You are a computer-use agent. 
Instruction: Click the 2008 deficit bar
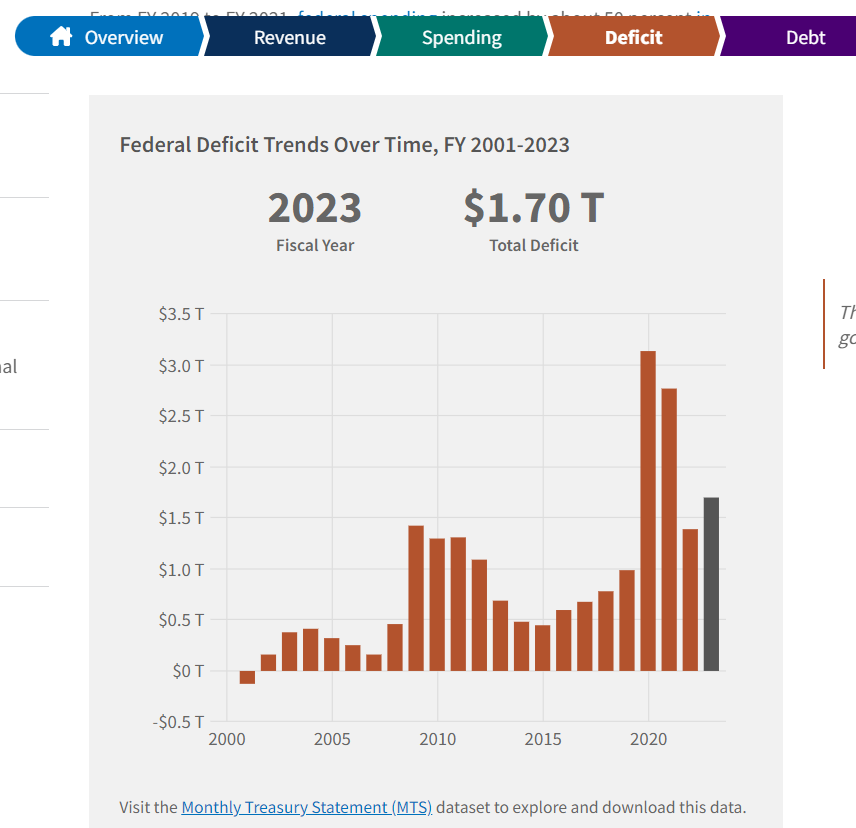point(395,647)
